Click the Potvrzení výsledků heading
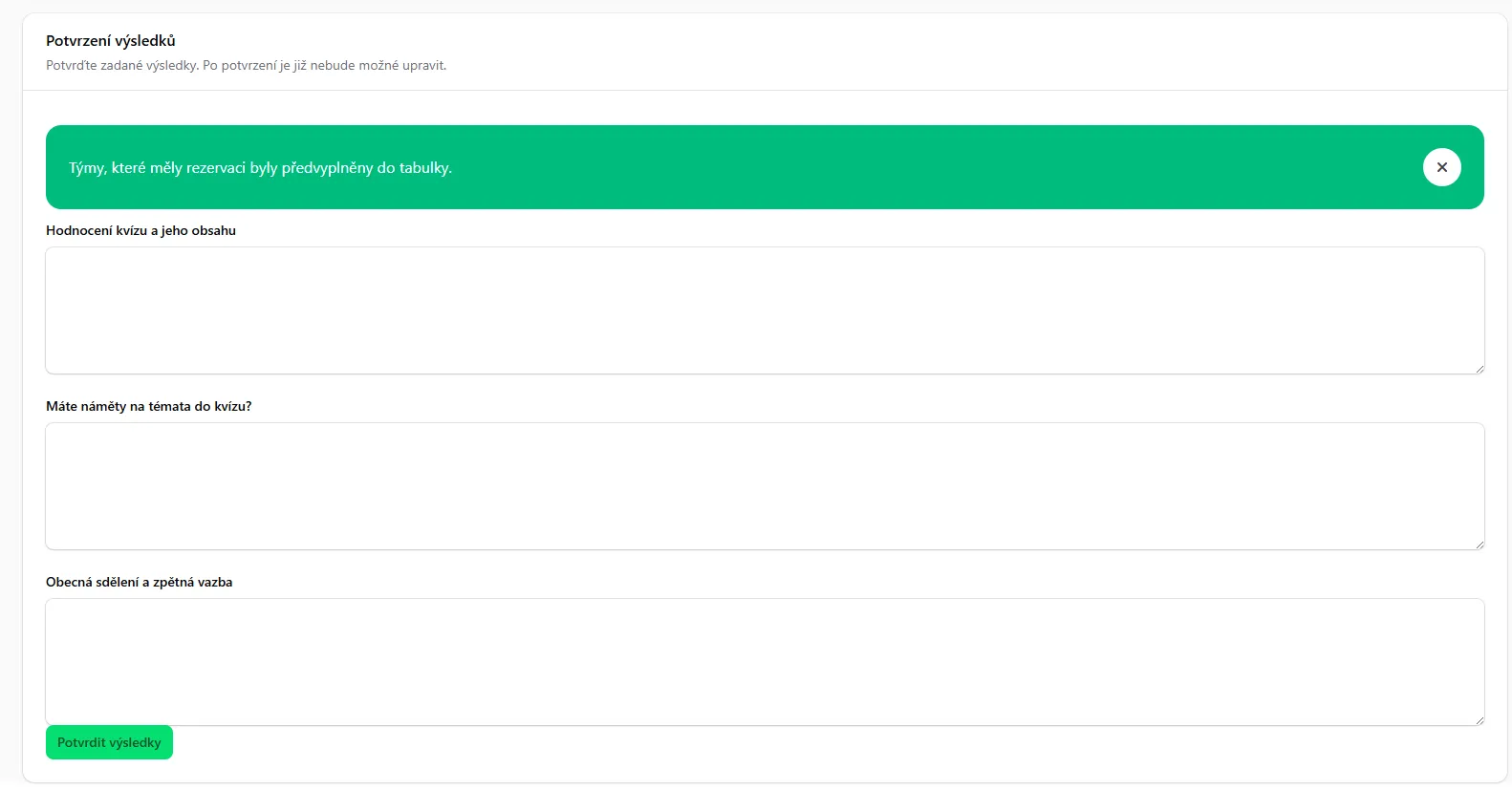The width and height of the screenshot is (1512, 790). [x=110, y=41]
